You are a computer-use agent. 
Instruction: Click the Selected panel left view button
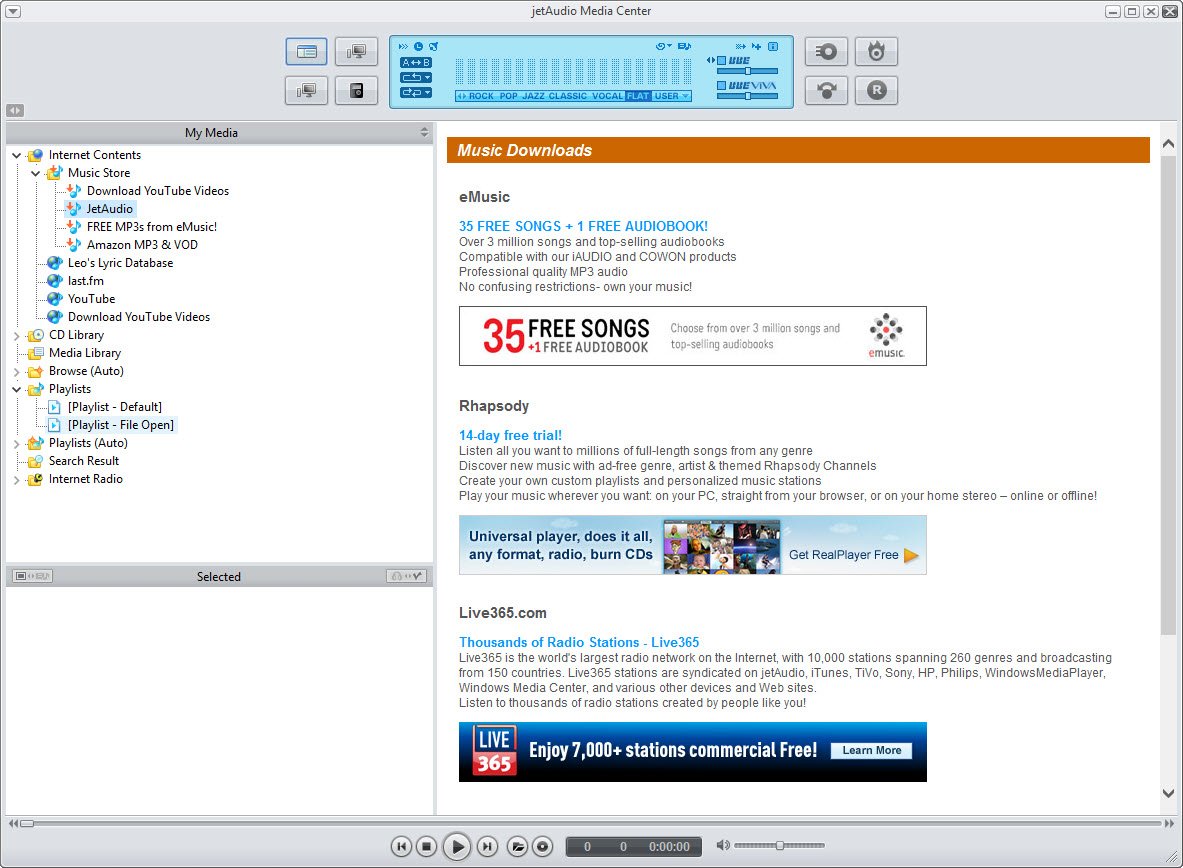(x=32, y=576)
